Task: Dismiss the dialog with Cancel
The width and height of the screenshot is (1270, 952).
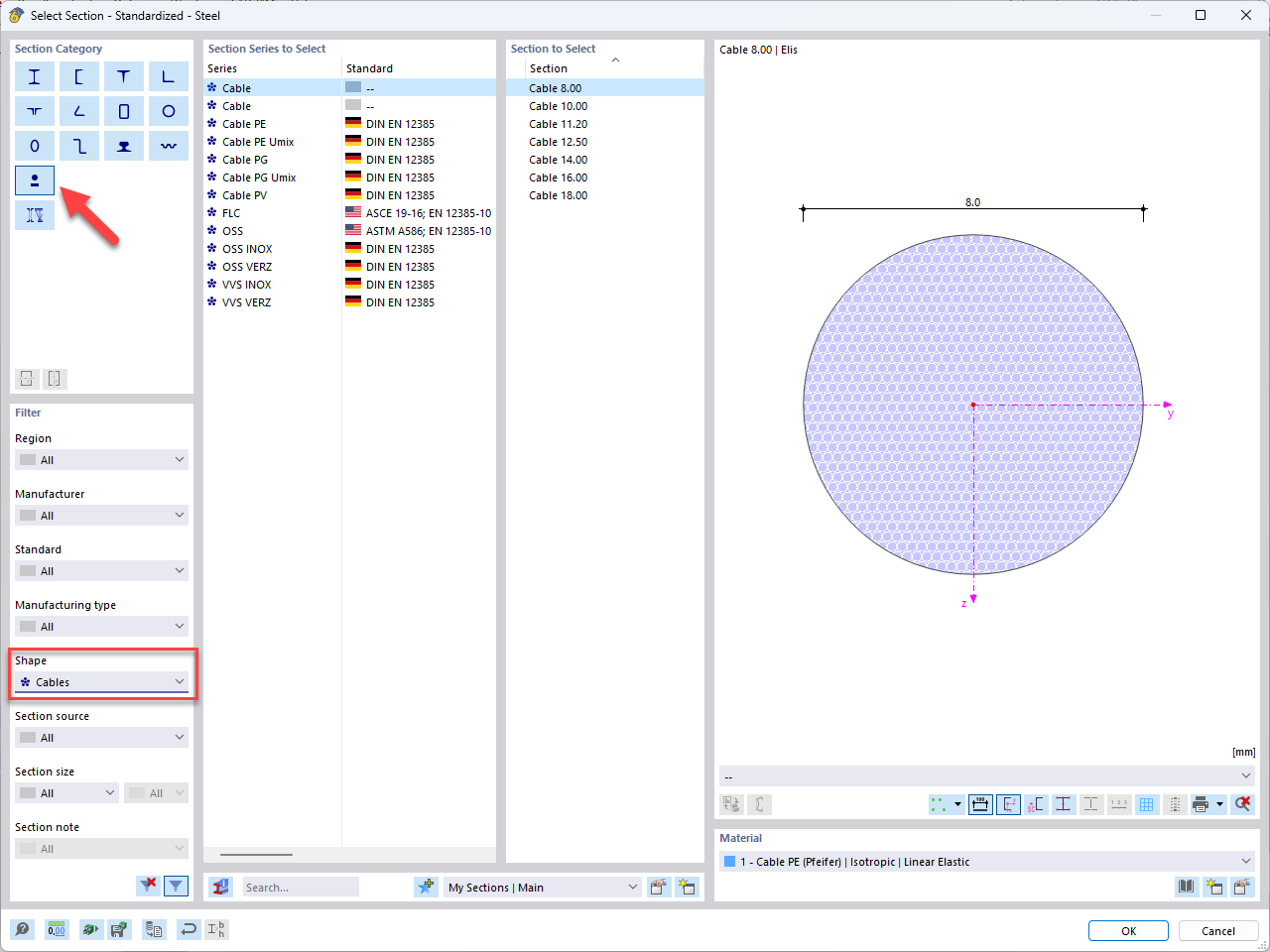Action: click(1218, 930)
